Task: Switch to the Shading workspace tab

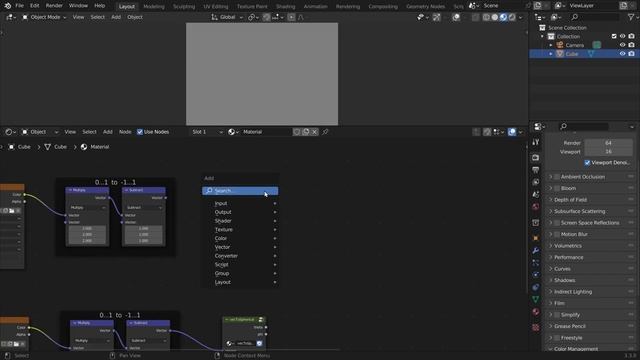Action: tap(285, 7)
